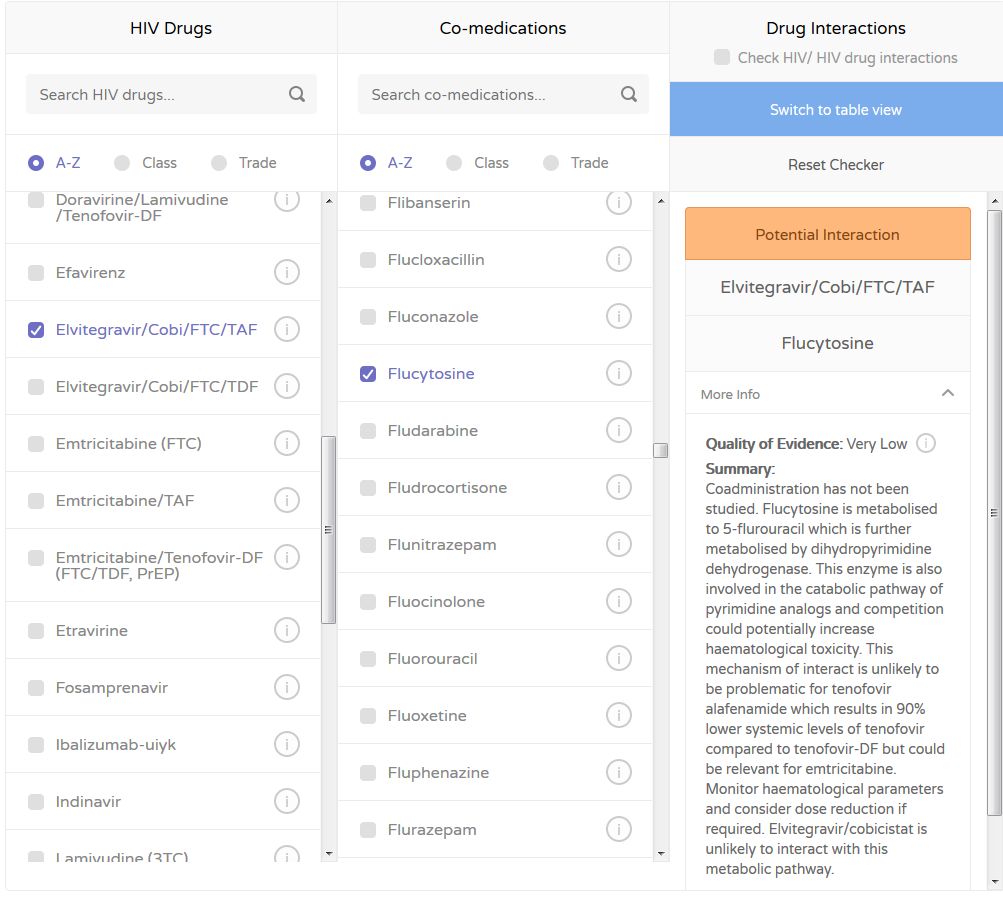View info for Etravirine
Image resolution: width=1003 pixels, height=905 pixels.
click(x=287, y=630)
